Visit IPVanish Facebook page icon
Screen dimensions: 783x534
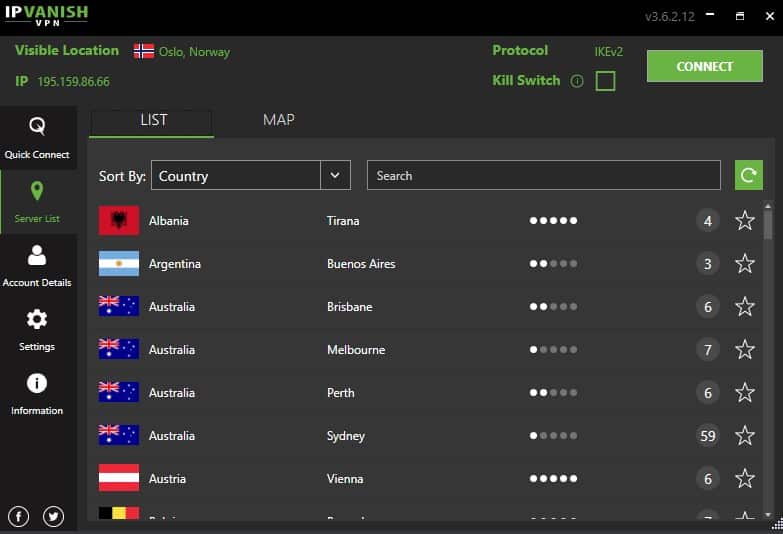pyautogui.click(x=18, y=516)
